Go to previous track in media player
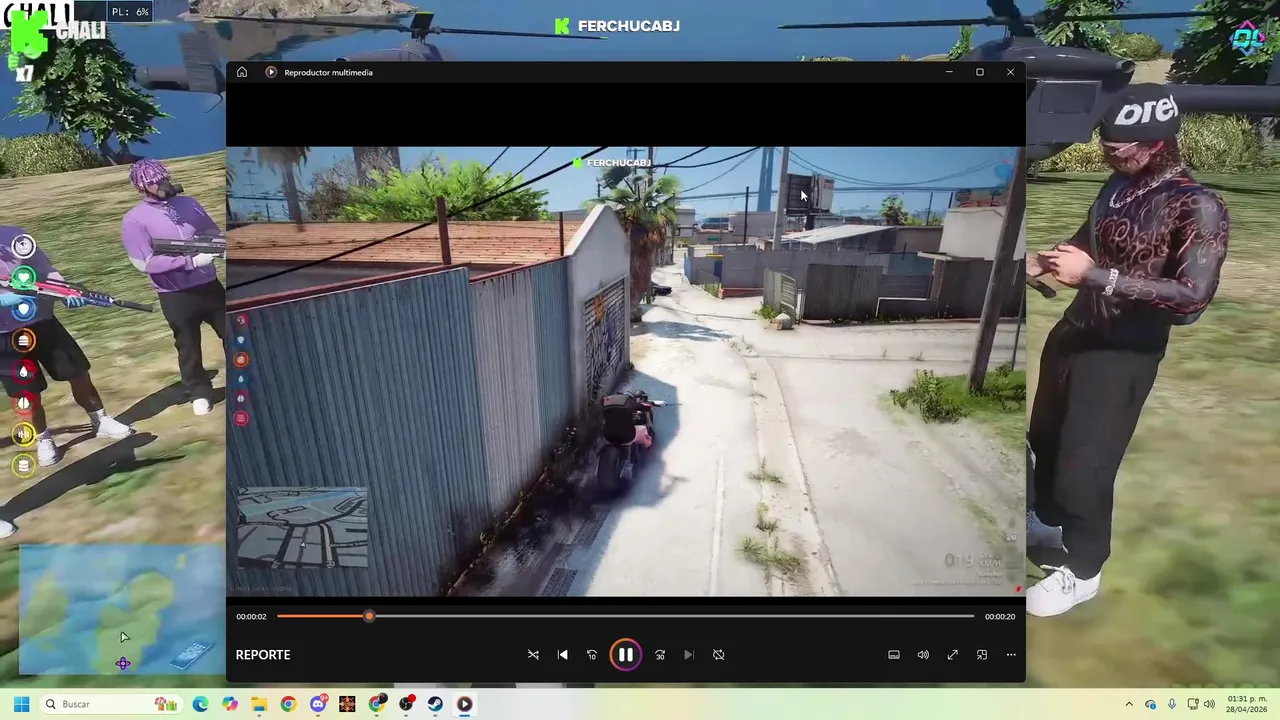This screenshot has height=720, width=1280. (562, 655)
